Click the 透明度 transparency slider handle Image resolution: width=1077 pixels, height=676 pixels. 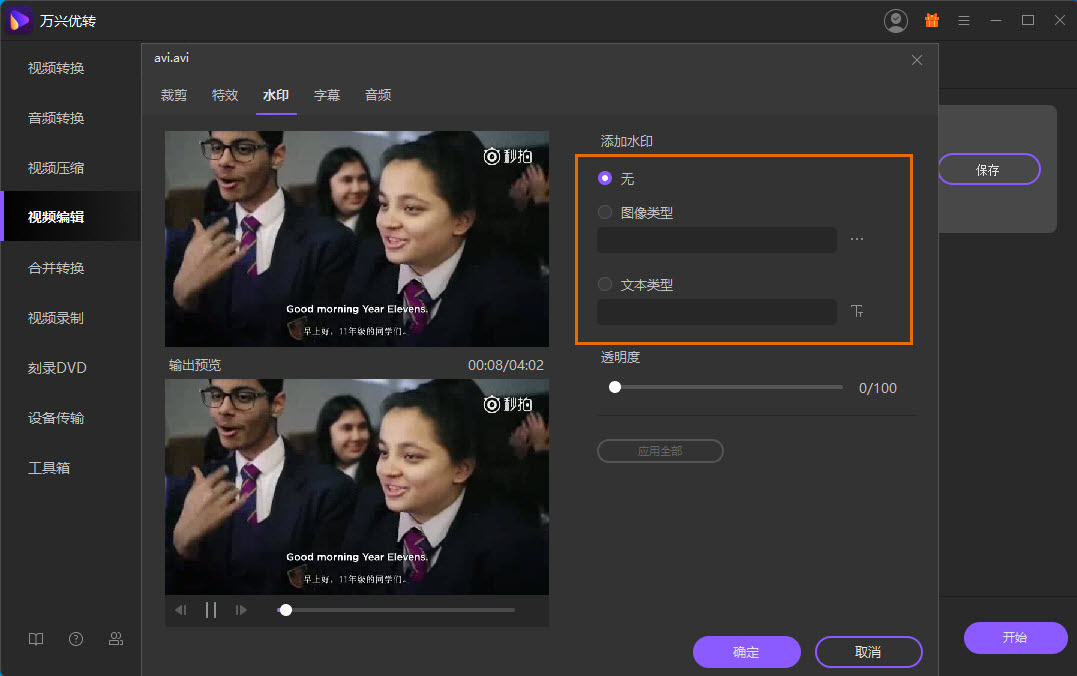point(615,387)
